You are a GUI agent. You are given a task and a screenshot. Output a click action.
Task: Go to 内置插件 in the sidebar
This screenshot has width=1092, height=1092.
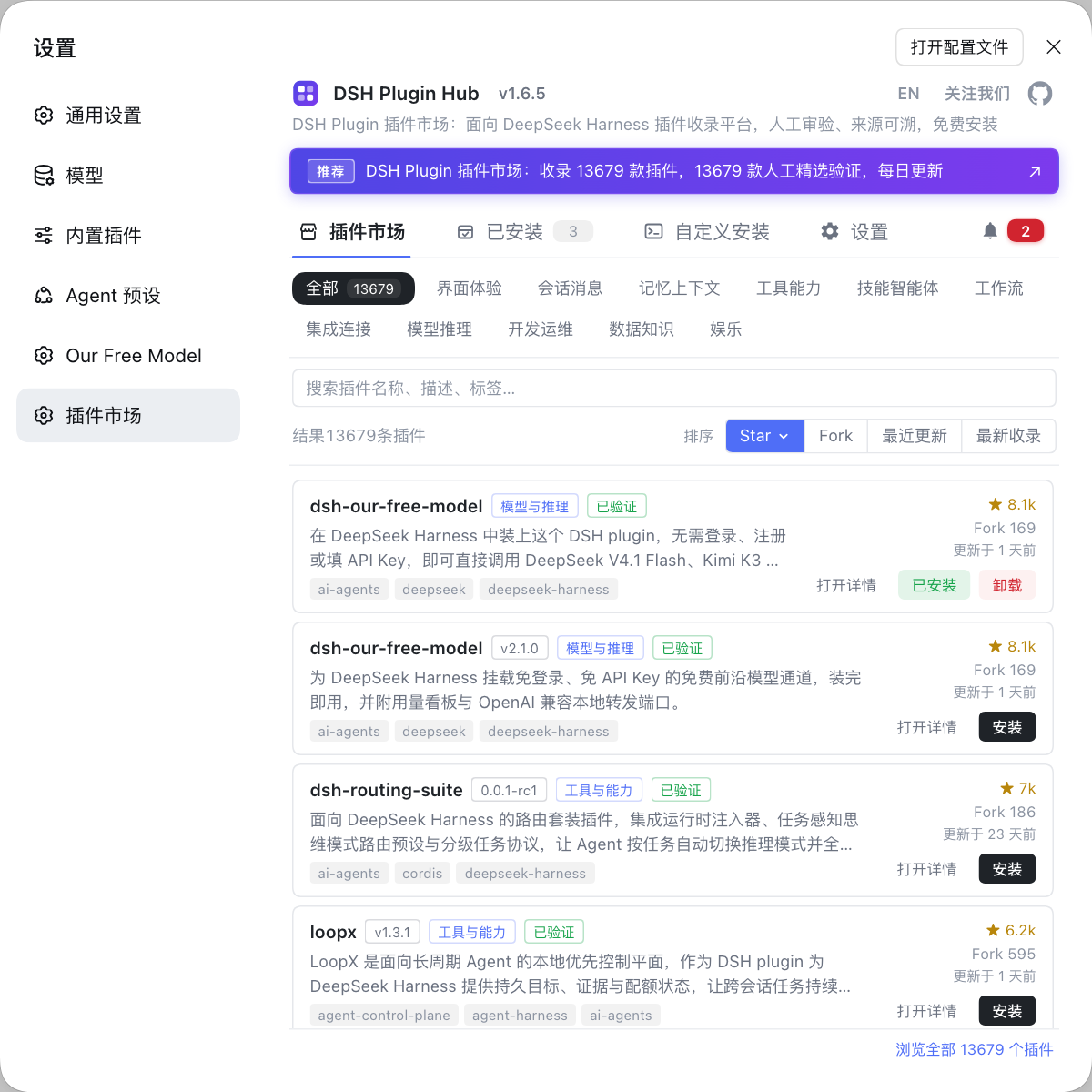pos(128,236)
